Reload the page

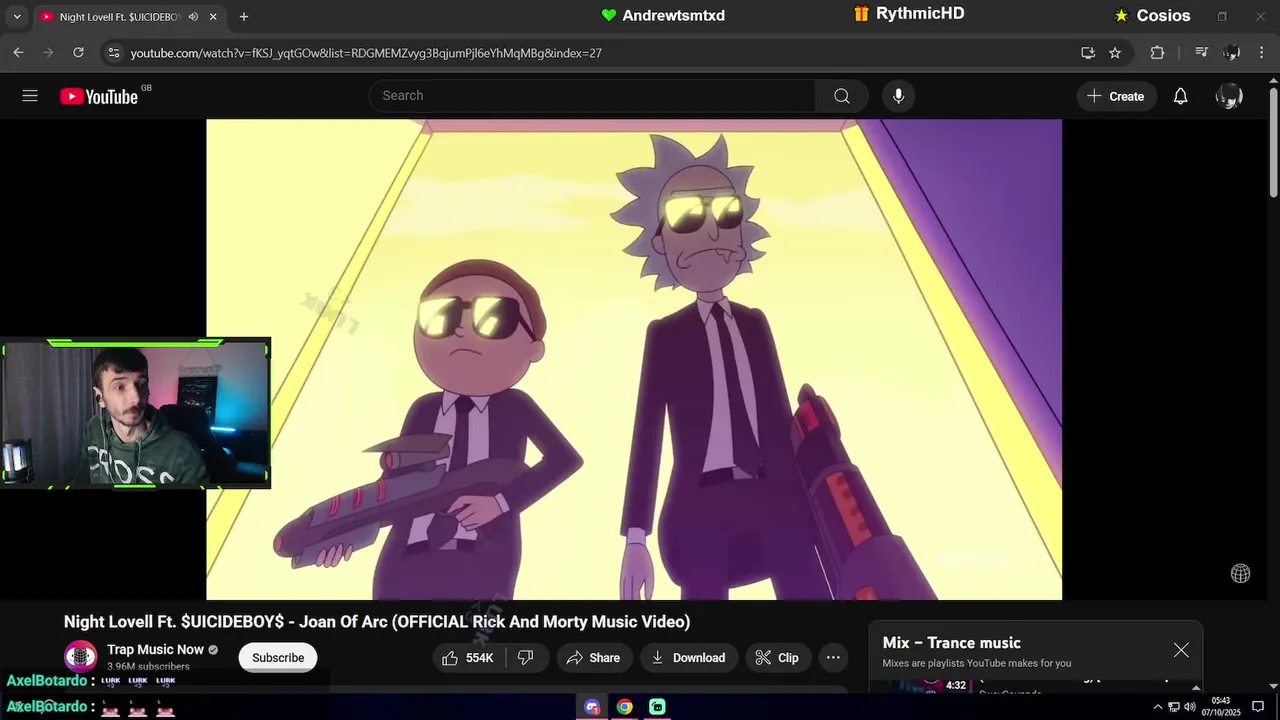pyautogui.click(x=78, y=53)
